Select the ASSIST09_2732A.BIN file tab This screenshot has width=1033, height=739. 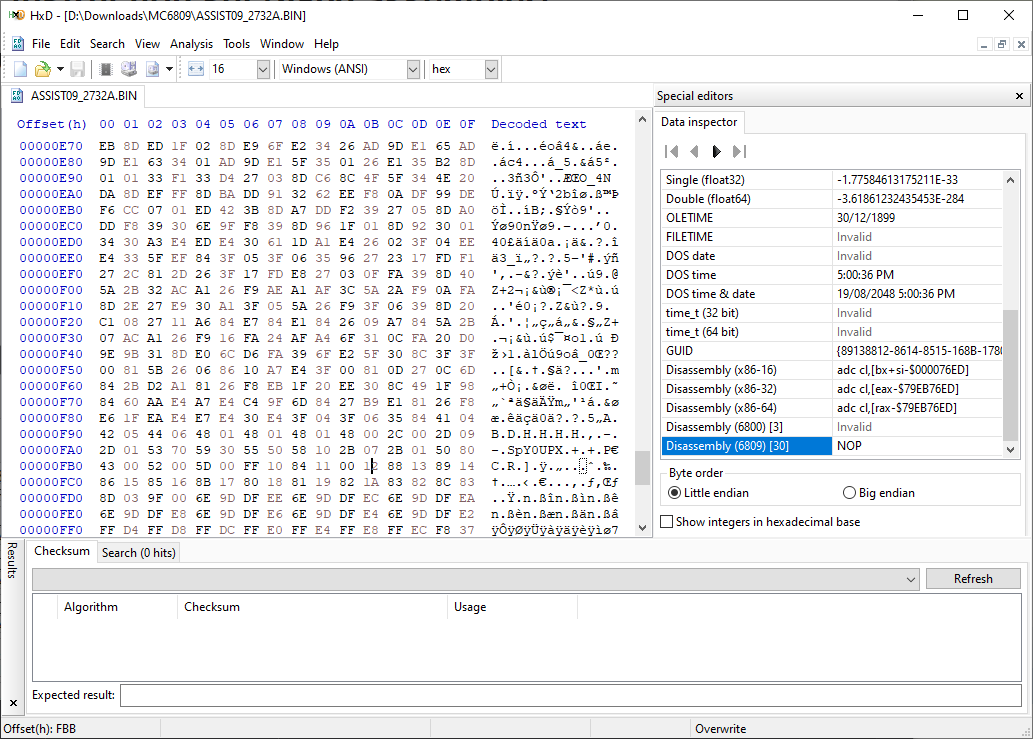[x=74, y=96]
